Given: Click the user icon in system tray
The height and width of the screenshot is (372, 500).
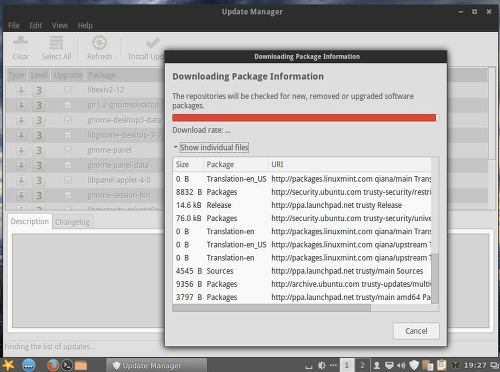Looking at the screenshot, I should click(377, 366).
